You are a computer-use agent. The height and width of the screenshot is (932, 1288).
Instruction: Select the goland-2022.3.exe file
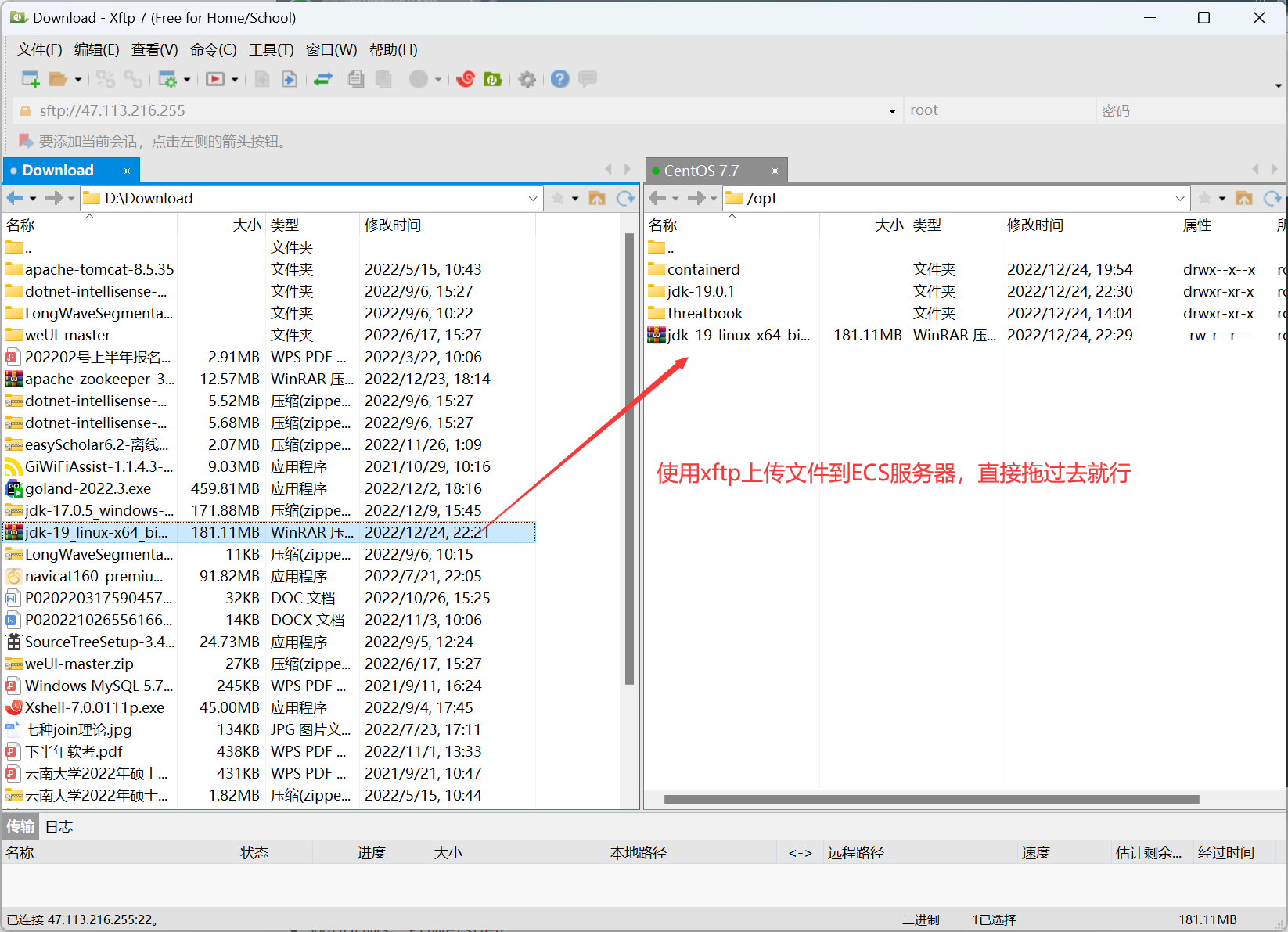[x=269, y=488]
